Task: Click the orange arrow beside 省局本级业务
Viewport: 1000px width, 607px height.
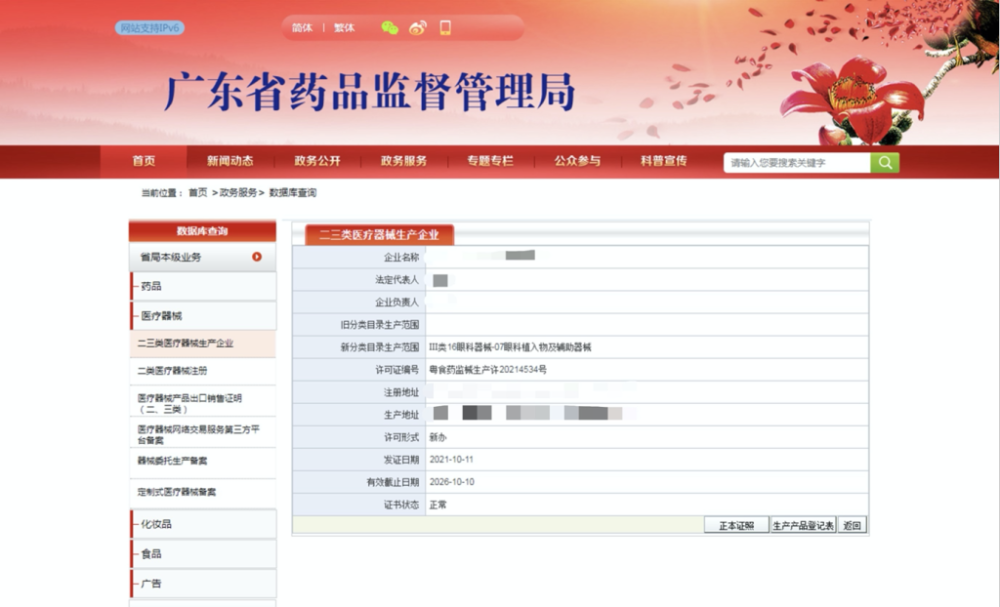Action: point(257,257)
